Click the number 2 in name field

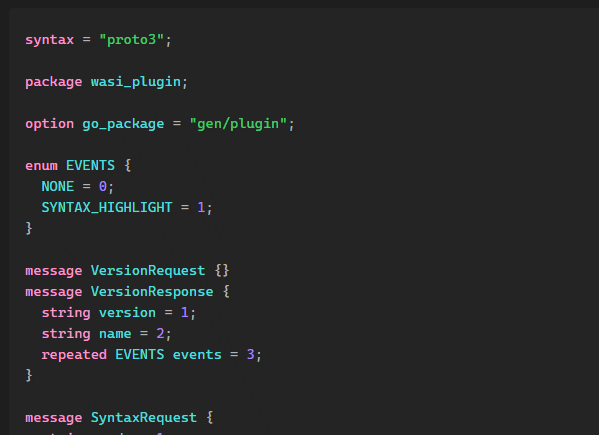[x=160, y=334]
